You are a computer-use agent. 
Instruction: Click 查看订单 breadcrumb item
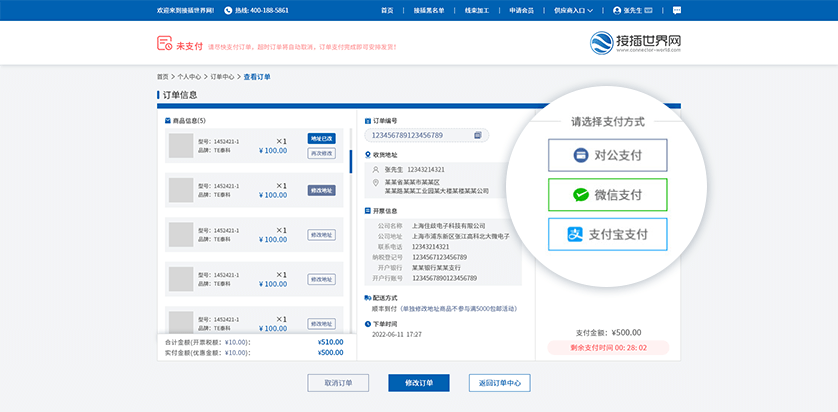(257, 77)
